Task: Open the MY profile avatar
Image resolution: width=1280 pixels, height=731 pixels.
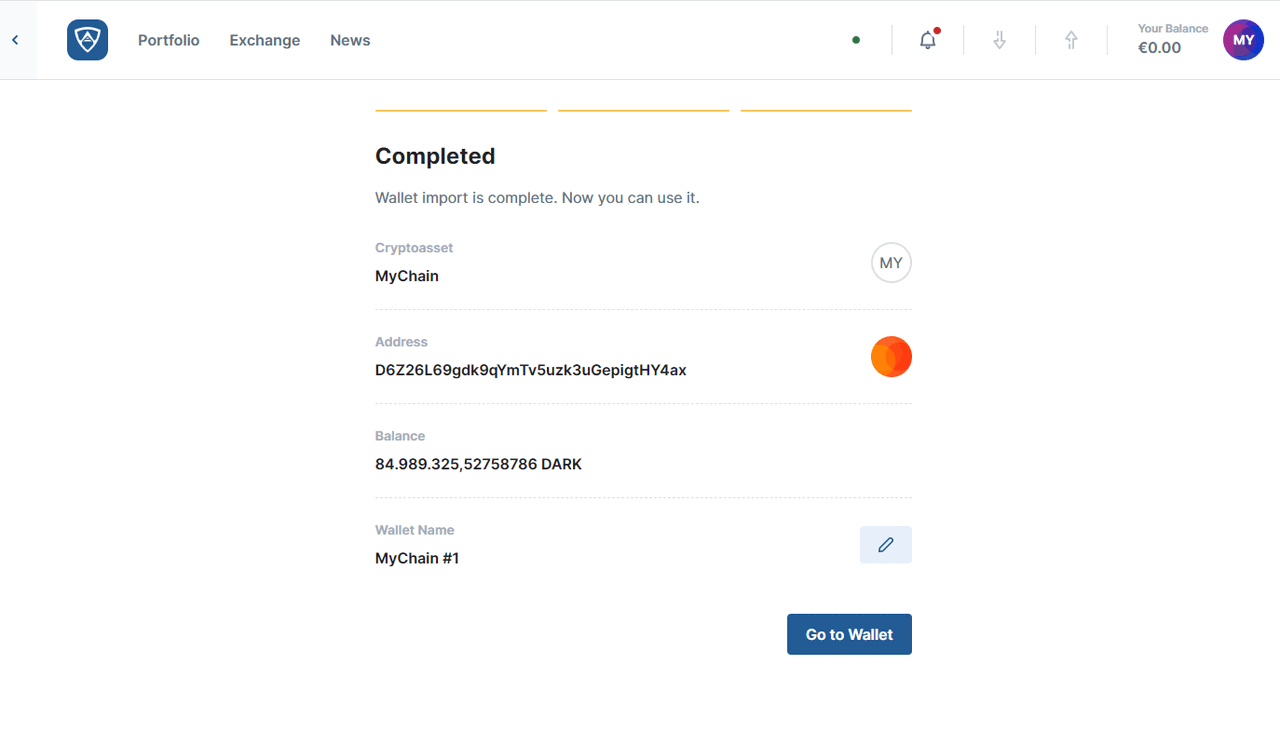Action: (x=1243, y=40)
